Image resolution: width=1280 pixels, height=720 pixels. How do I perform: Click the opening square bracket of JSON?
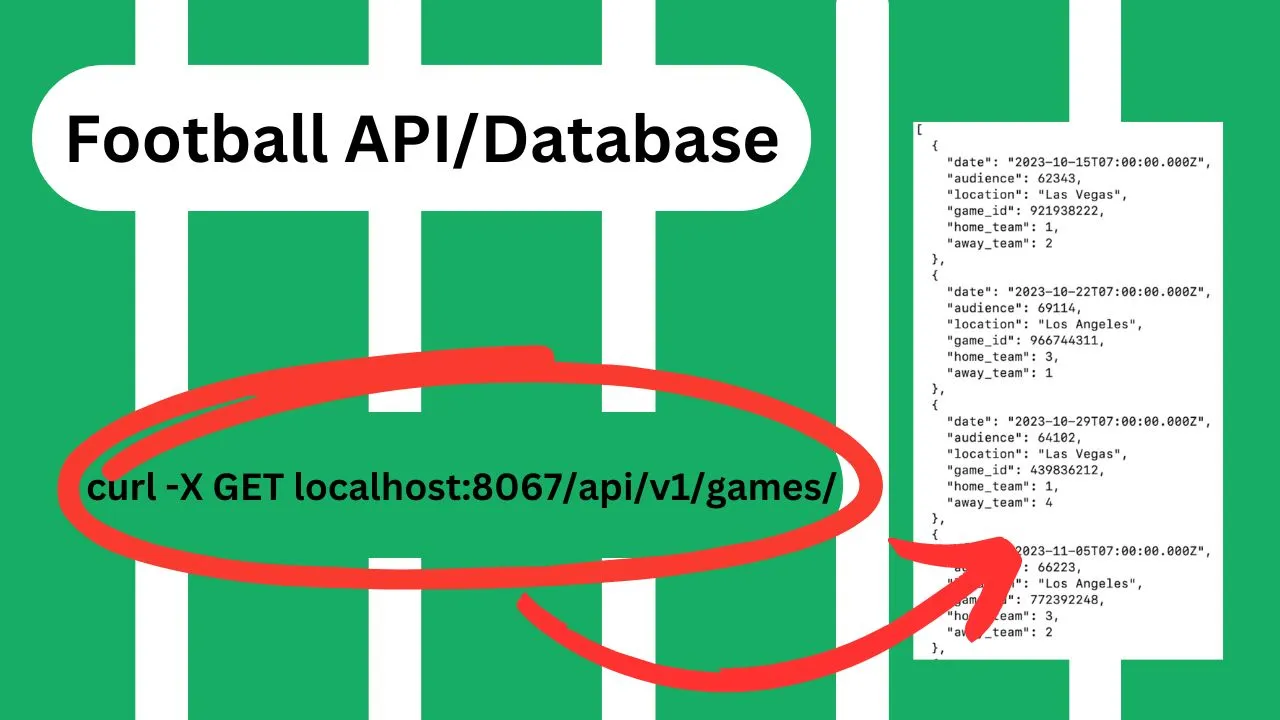[x=919, y=130]
